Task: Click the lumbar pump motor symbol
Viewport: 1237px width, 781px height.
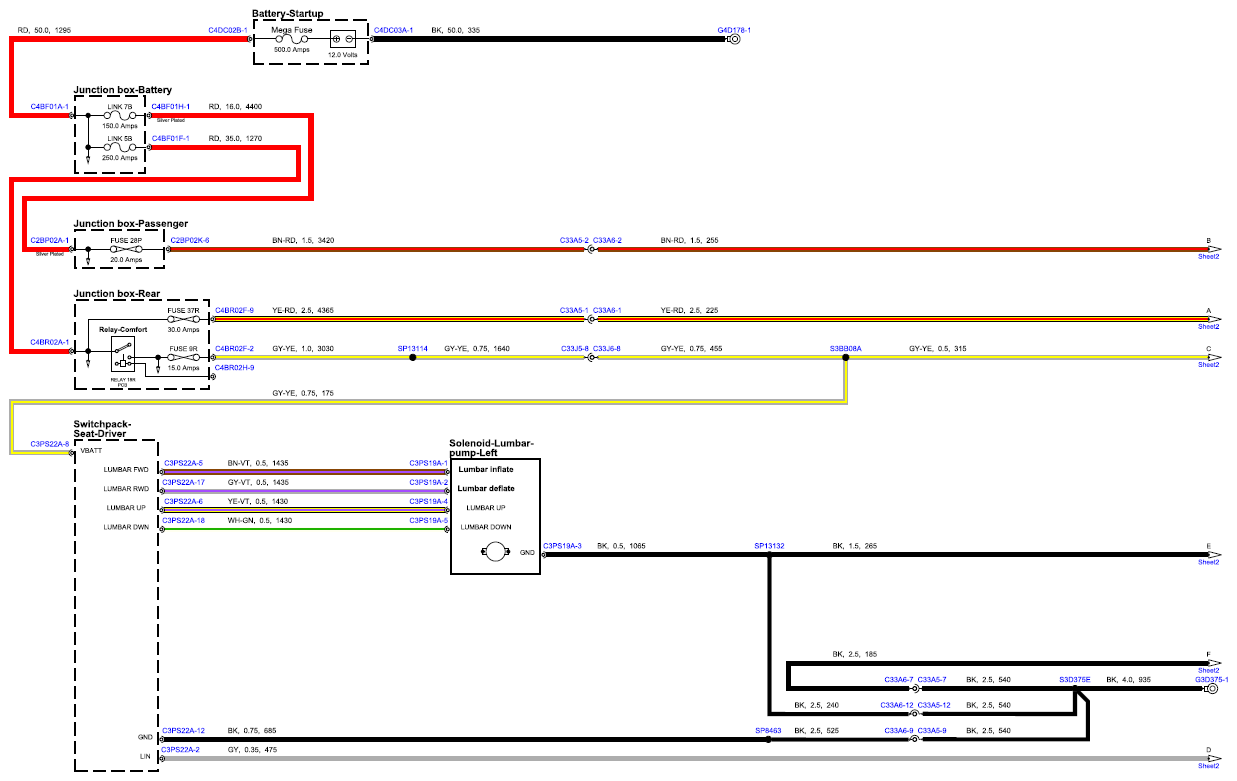Action: 497,553
